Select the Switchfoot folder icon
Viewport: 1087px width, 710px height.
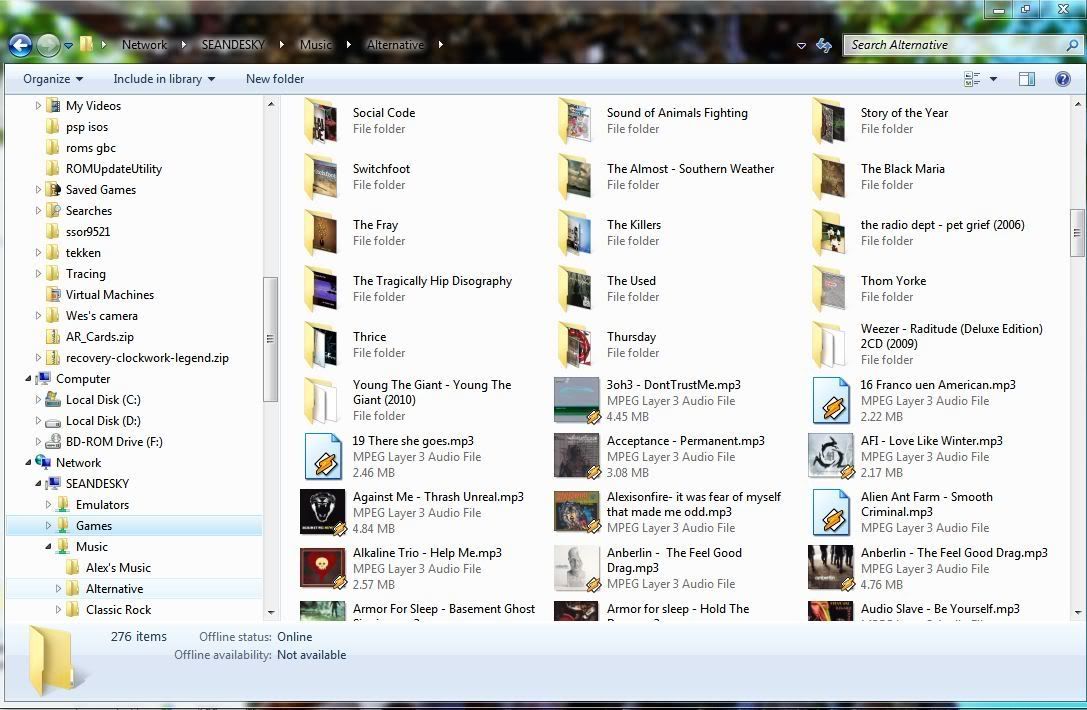click(x=321, y=177)
